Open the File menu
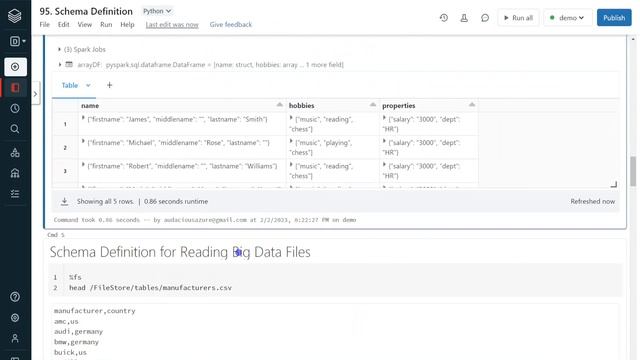This screenshot has width=640, height=360. pos(44,24)
